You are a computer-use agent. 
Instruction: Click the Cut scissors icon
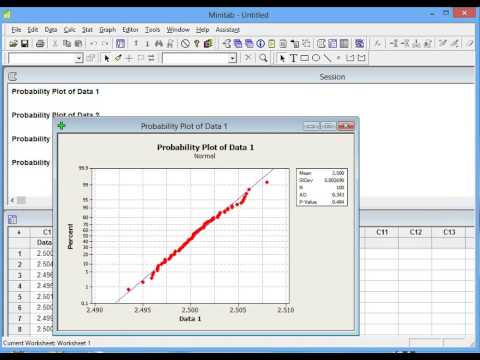click(x=55, y=43)
